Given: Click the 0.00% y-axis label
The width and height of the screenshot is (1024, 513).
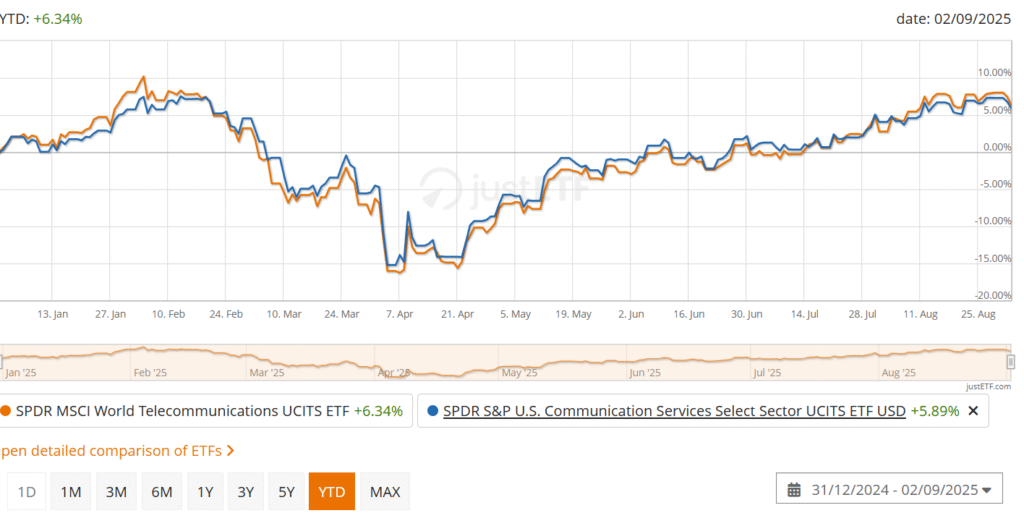Looking at the screenshot, I should pos(997,147).
